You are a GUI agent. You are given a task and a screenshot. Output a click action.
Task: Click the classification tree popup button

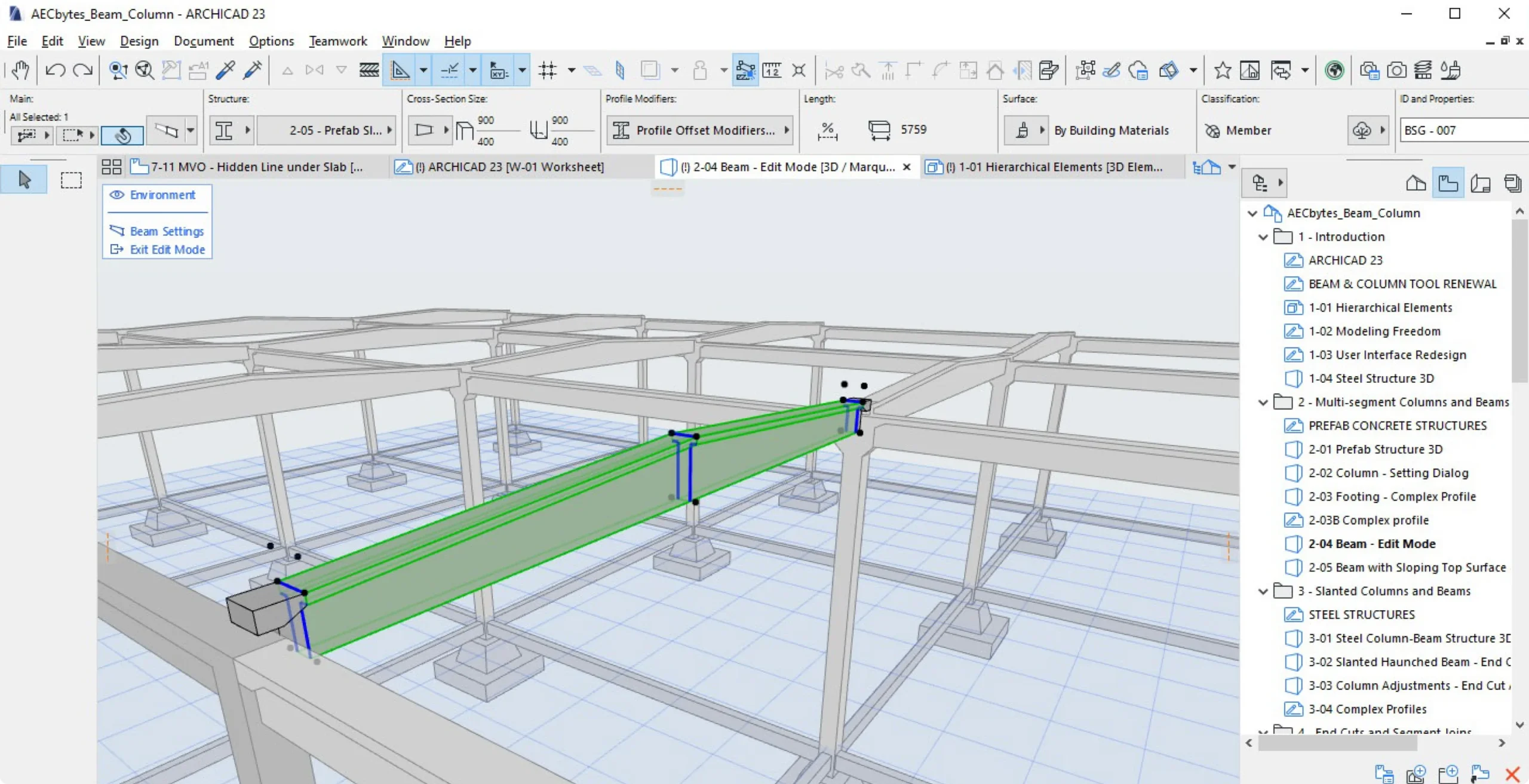(x=1368, y=130)
